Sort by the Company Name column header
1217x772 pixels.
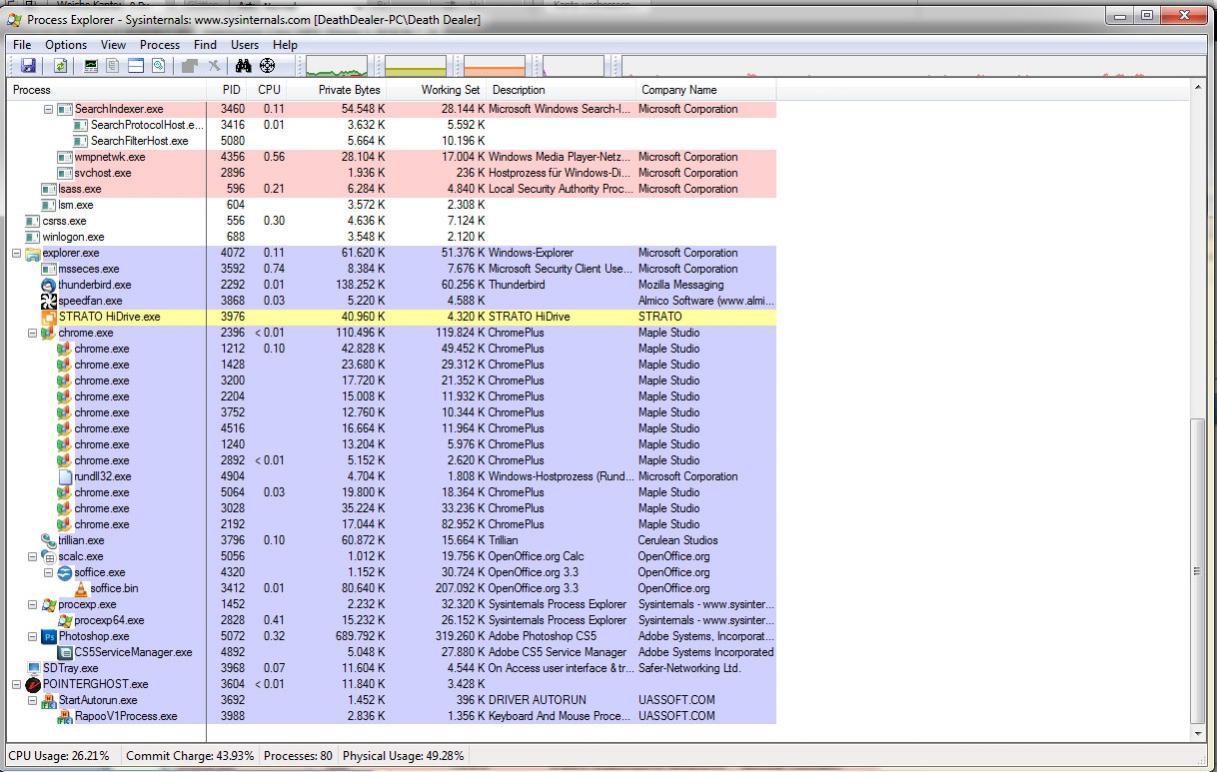click(x=706, y=90)
